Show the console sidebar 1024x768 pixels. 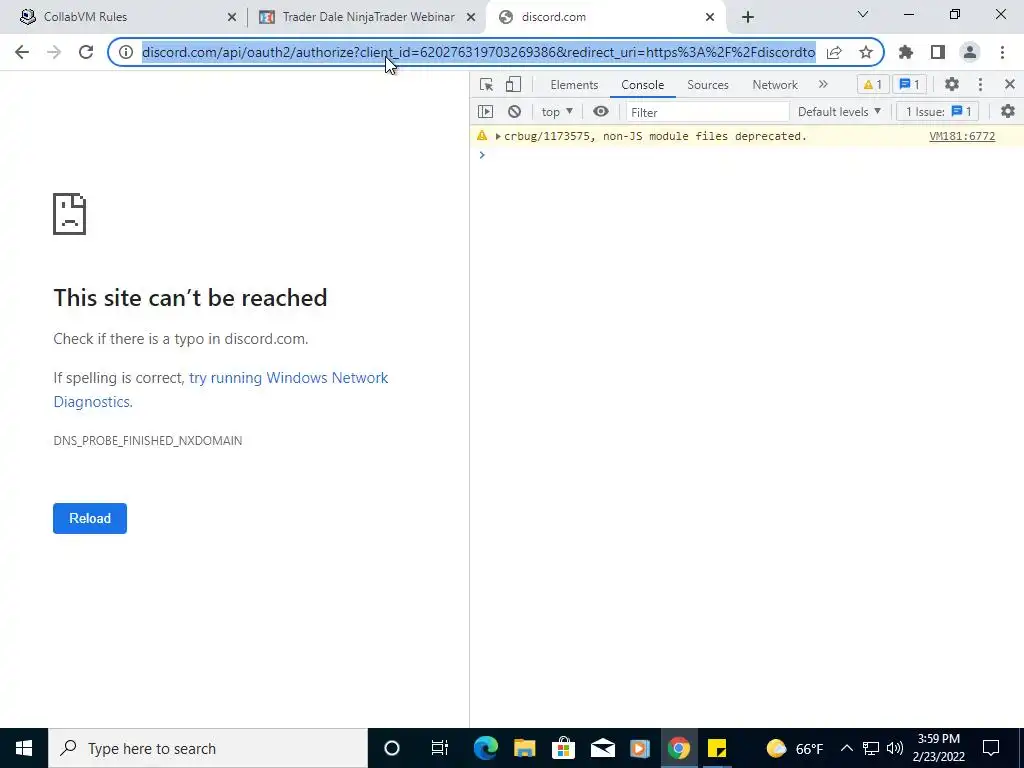[x=485, y=112]
